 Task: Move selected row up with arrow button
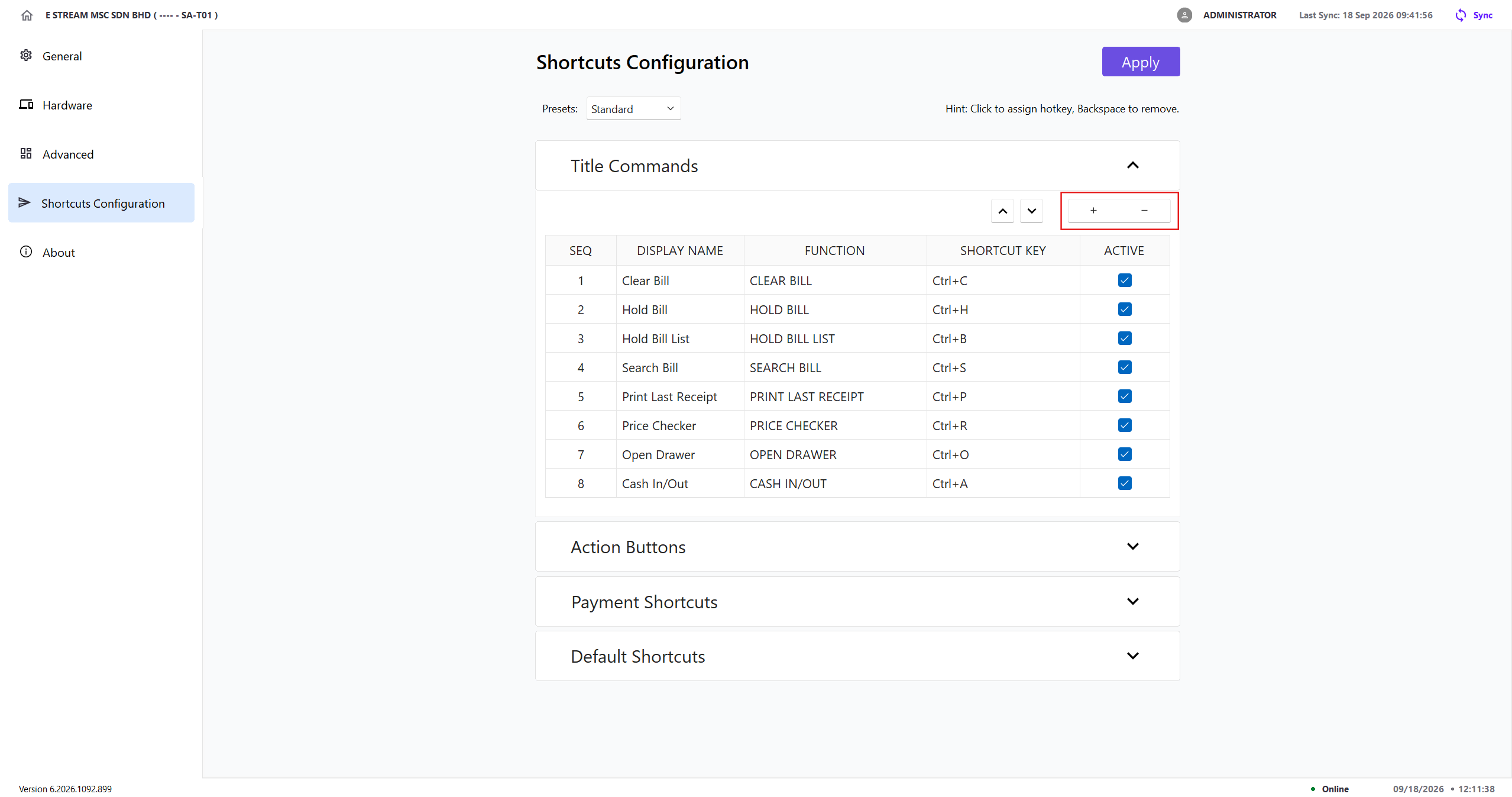coord(1002,211)
